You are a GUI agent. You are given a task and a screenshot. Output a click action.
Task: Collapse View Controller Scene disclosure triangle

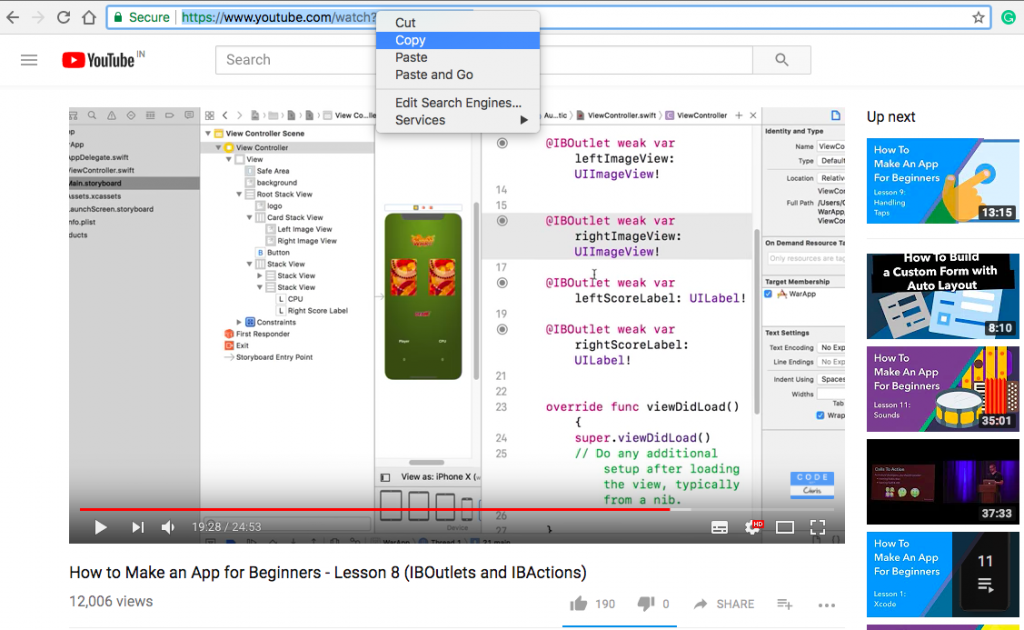coord(208,133)
